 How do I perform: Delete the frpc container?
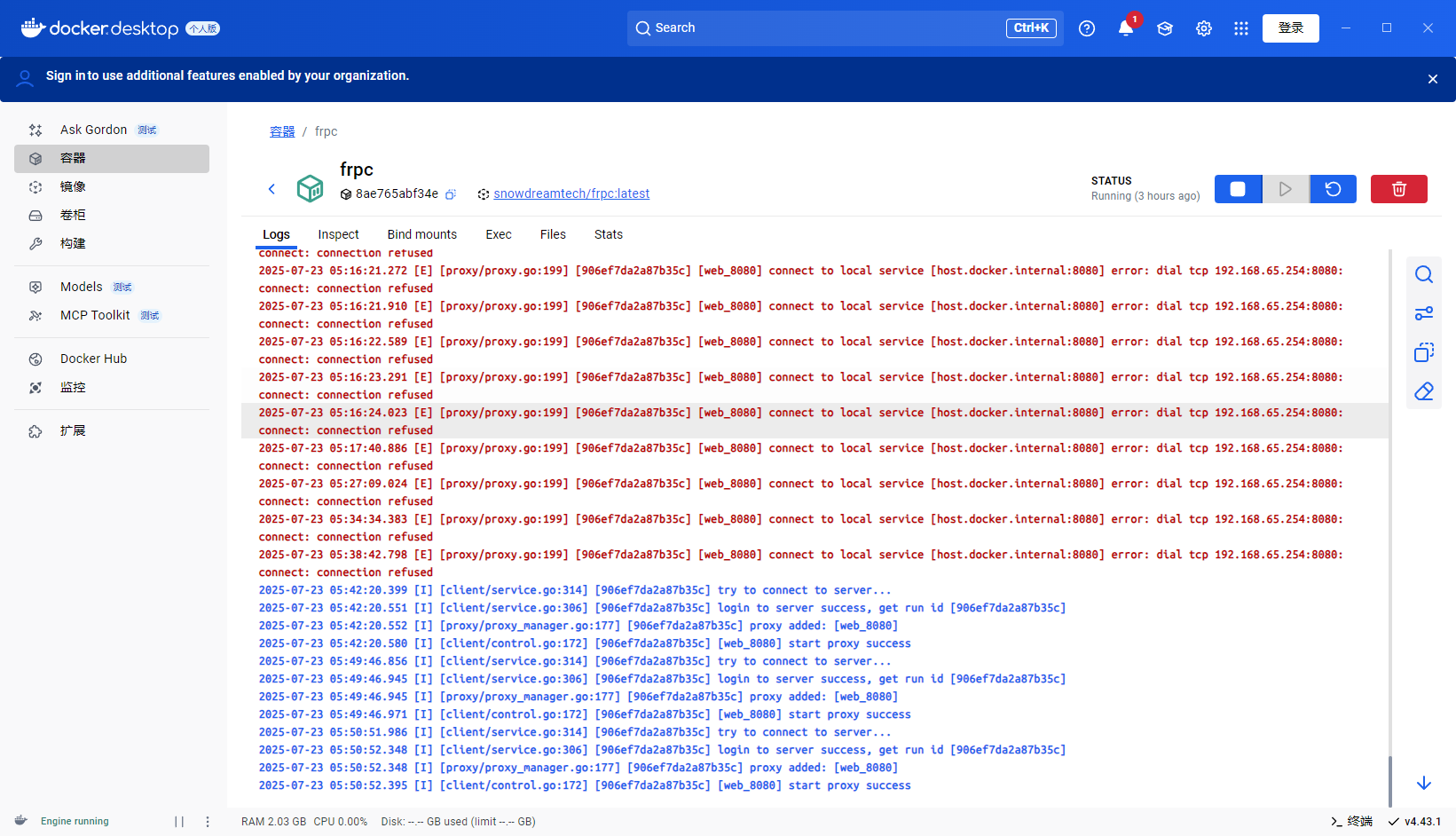pyautogui.click(x=1398, y=189)
